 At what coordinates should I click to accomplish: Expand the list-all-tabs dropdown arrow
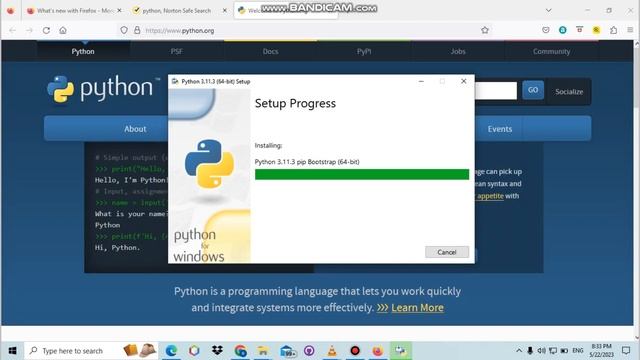(549, 10)
